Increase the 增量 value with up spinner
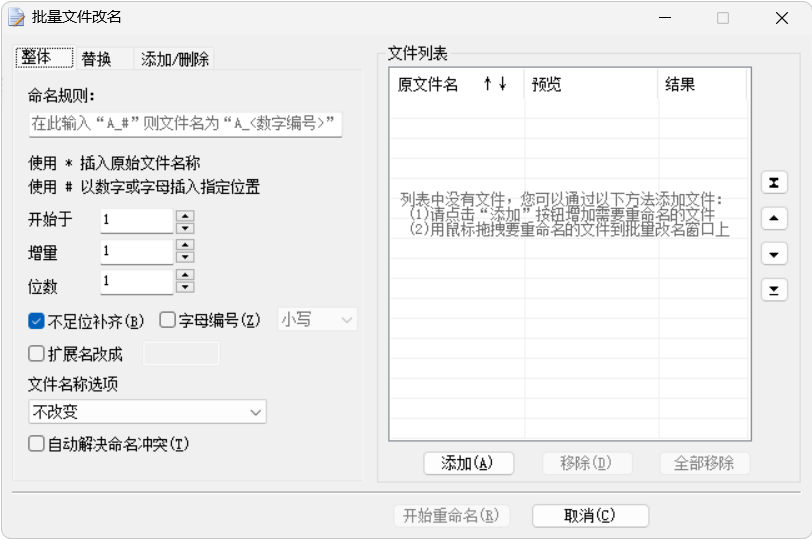The image size is (812, 539). click(x=185, y=244)
